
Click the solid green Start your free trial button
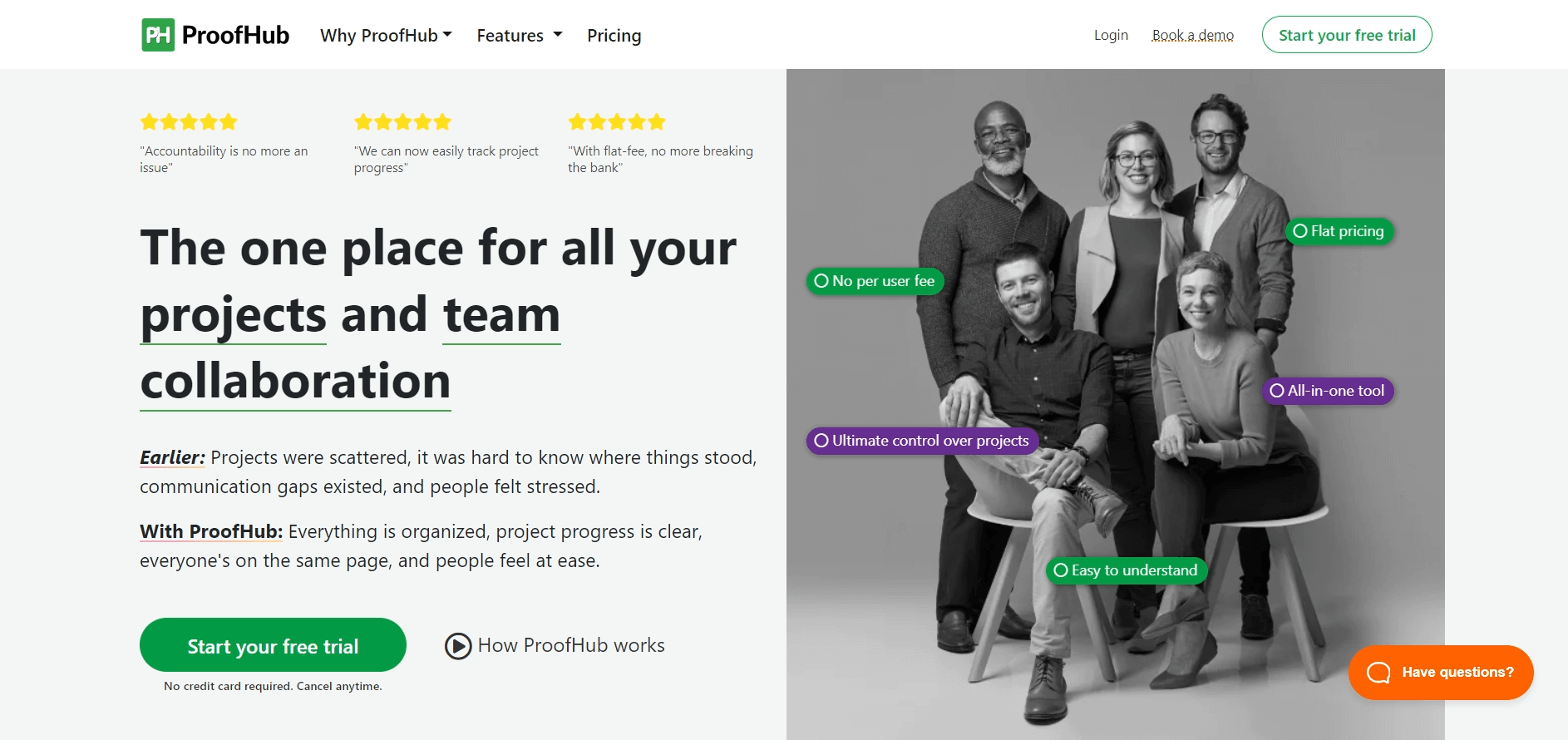click(273, 645)
